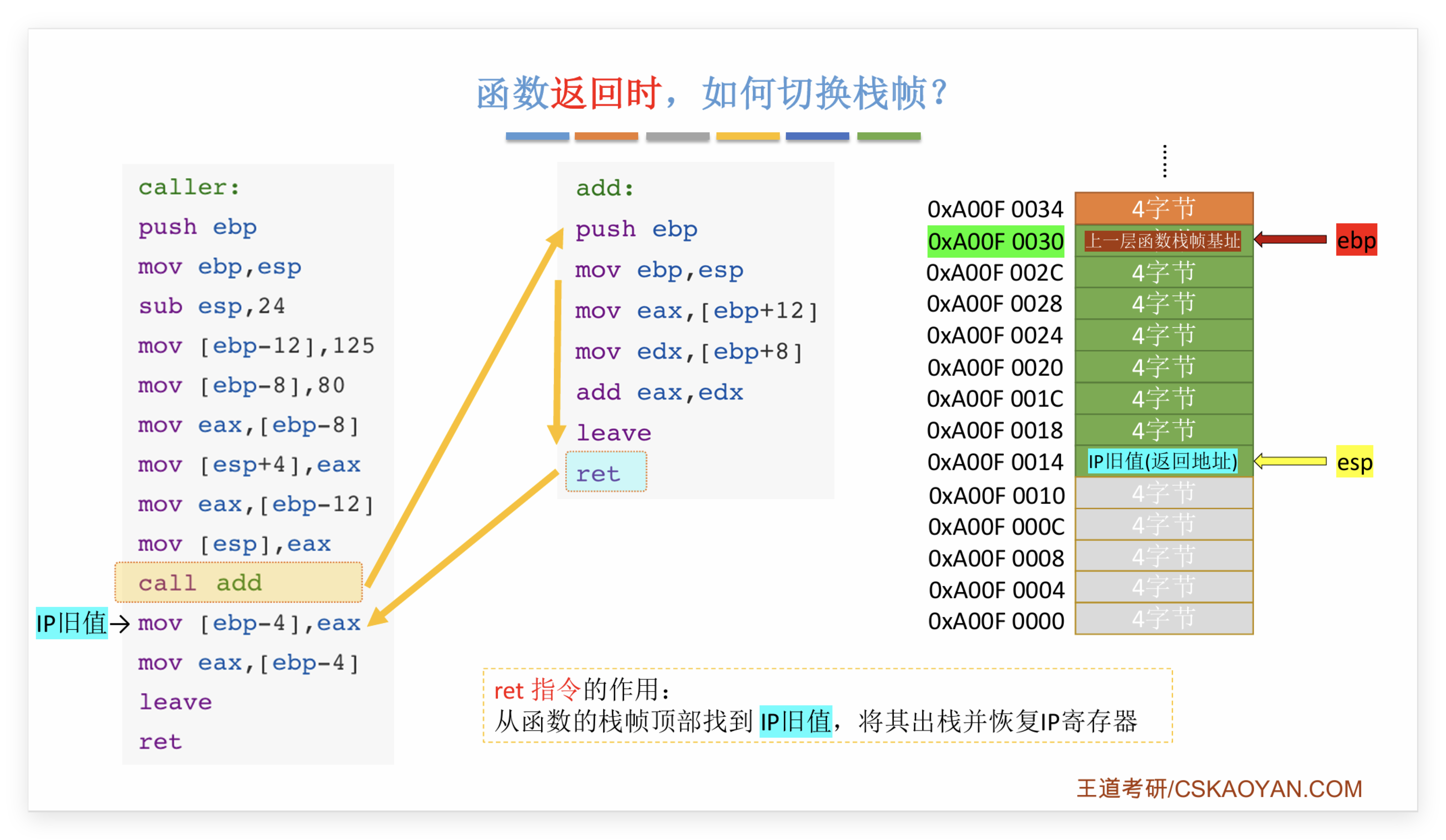Screen dimensions: 1446x840
Task: Click the cyan 'IP旧值' label beside caller code
Action: click(x=71, y=623)
